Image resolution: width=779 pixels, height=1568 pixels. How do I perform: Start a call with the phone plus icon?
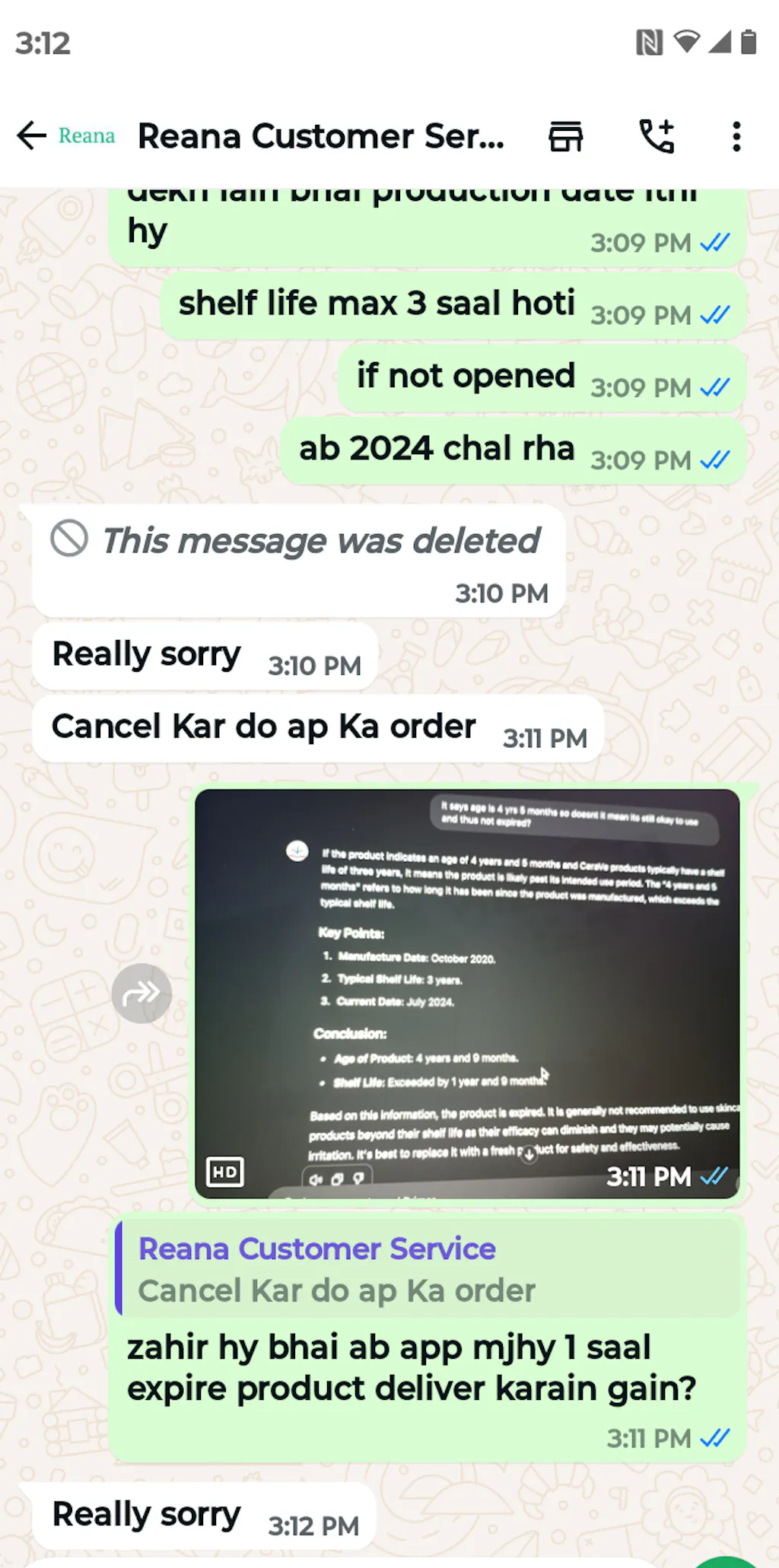coord(657,137)
